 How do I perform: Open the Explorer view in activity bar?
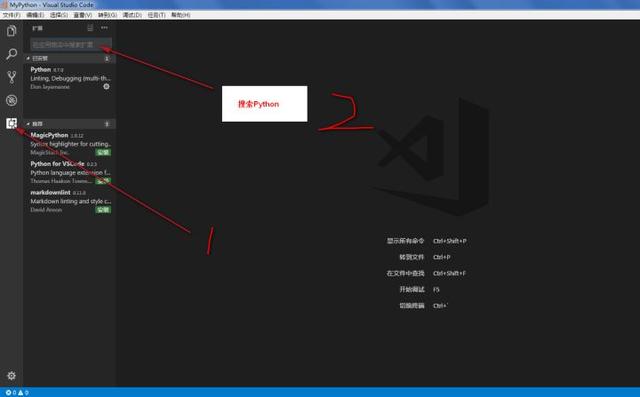click(x=11, y=31)
